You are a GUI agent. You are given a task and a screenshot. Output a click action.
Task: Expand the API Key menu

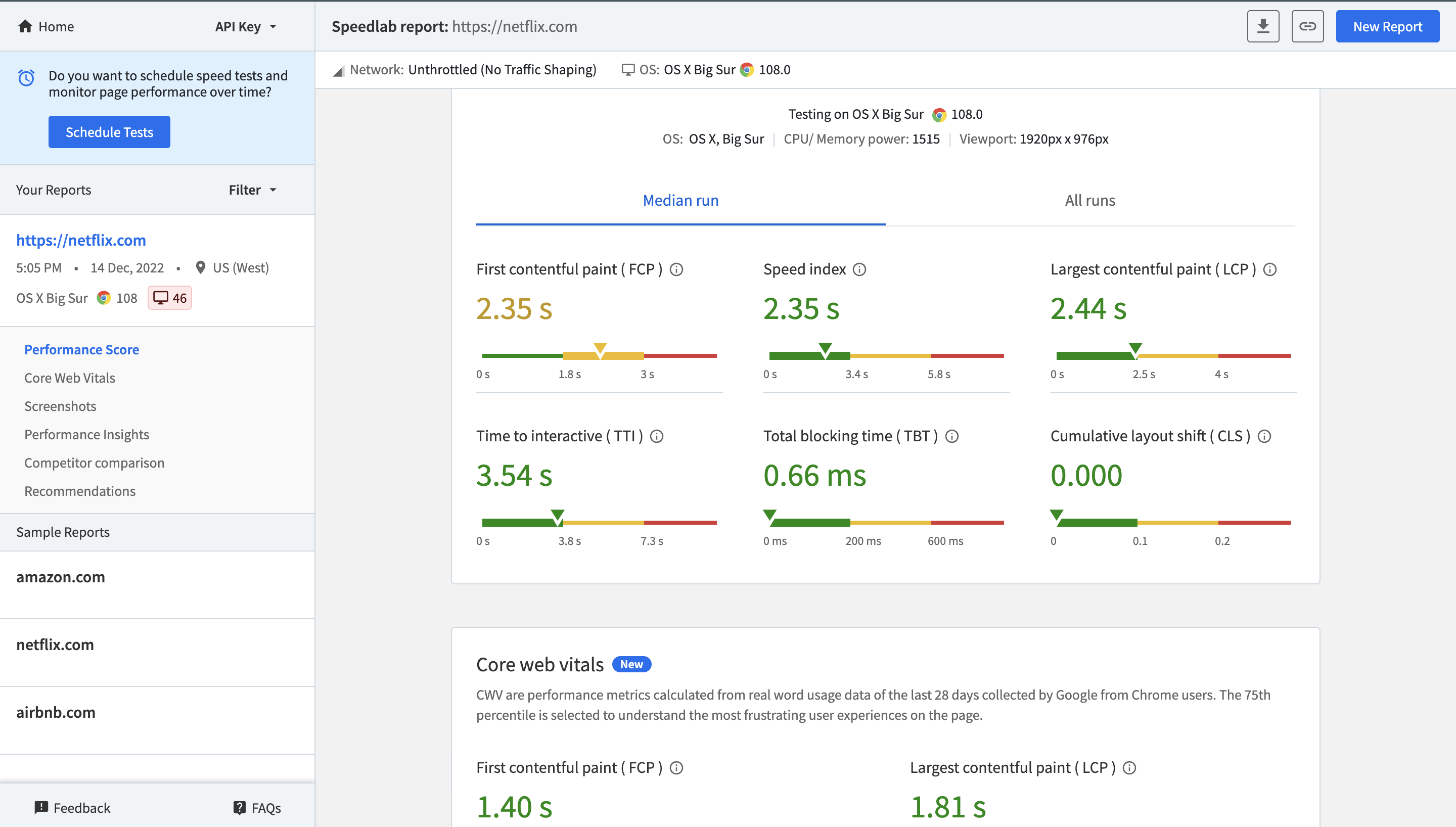coord(245,26)
